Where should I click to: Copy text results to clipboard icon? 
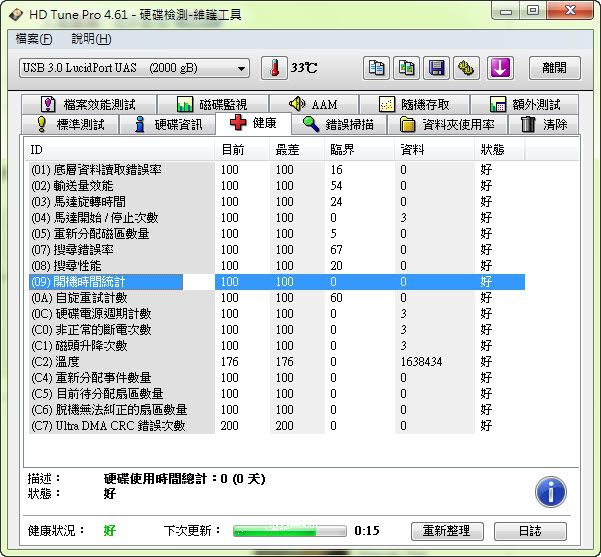(x=377, y=68)
